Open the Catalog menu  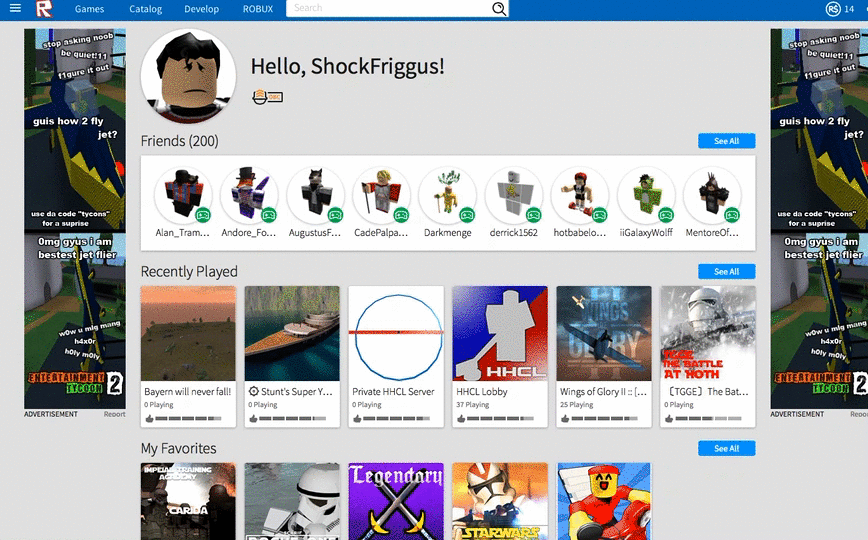point(146,9)
